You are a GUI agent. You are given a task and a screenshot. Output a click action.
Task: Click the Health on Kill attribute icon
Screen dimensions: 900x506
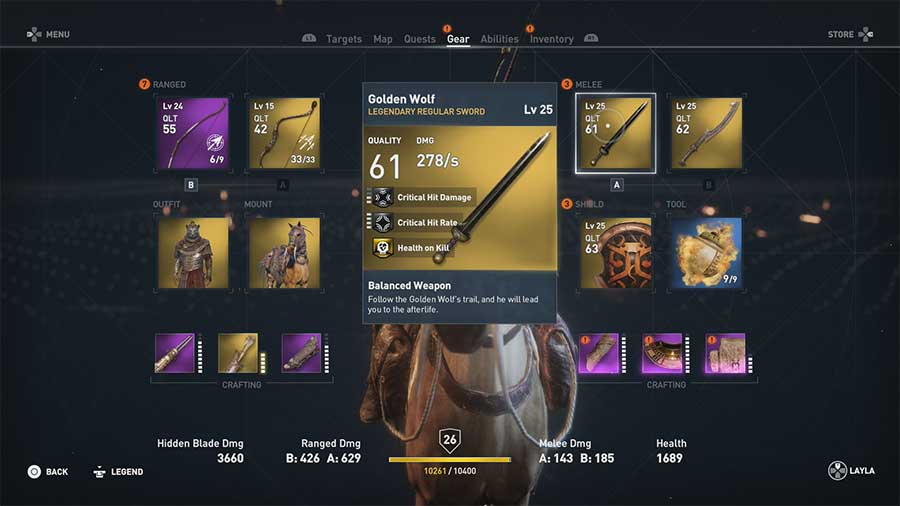pyautogui.click(x=383, y=248)
